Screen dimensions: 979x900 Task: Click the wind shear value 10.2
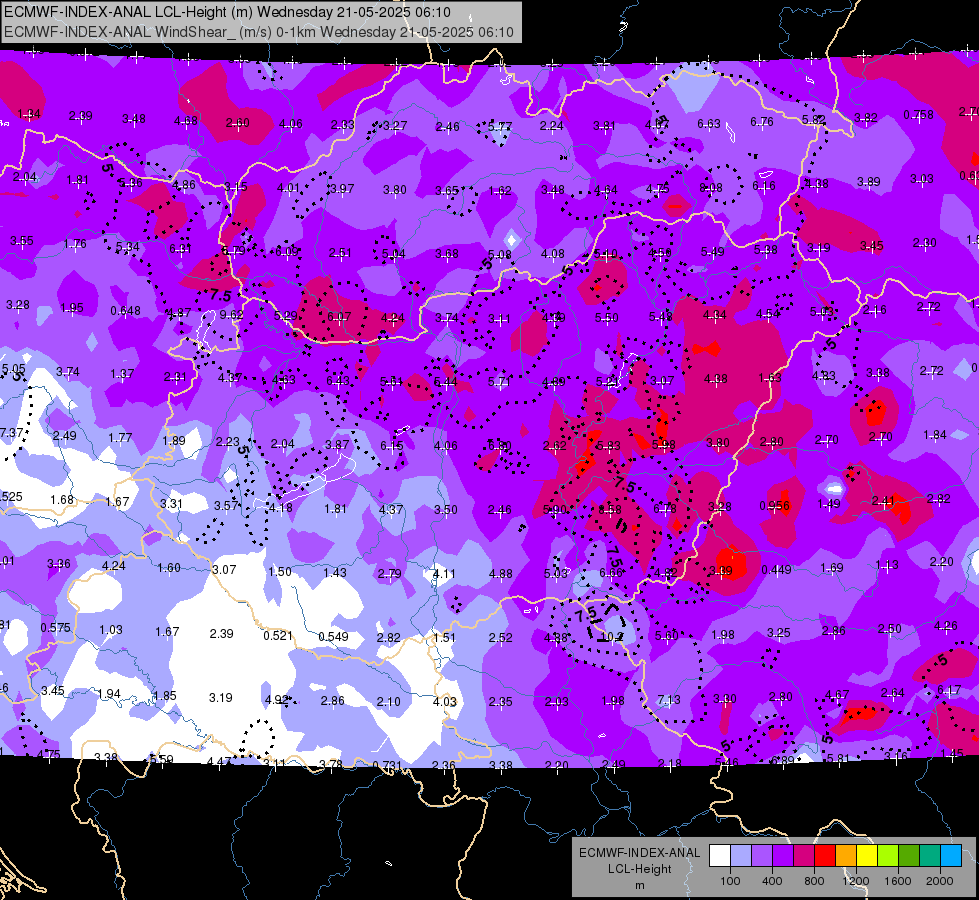click(x=612, y=637)
